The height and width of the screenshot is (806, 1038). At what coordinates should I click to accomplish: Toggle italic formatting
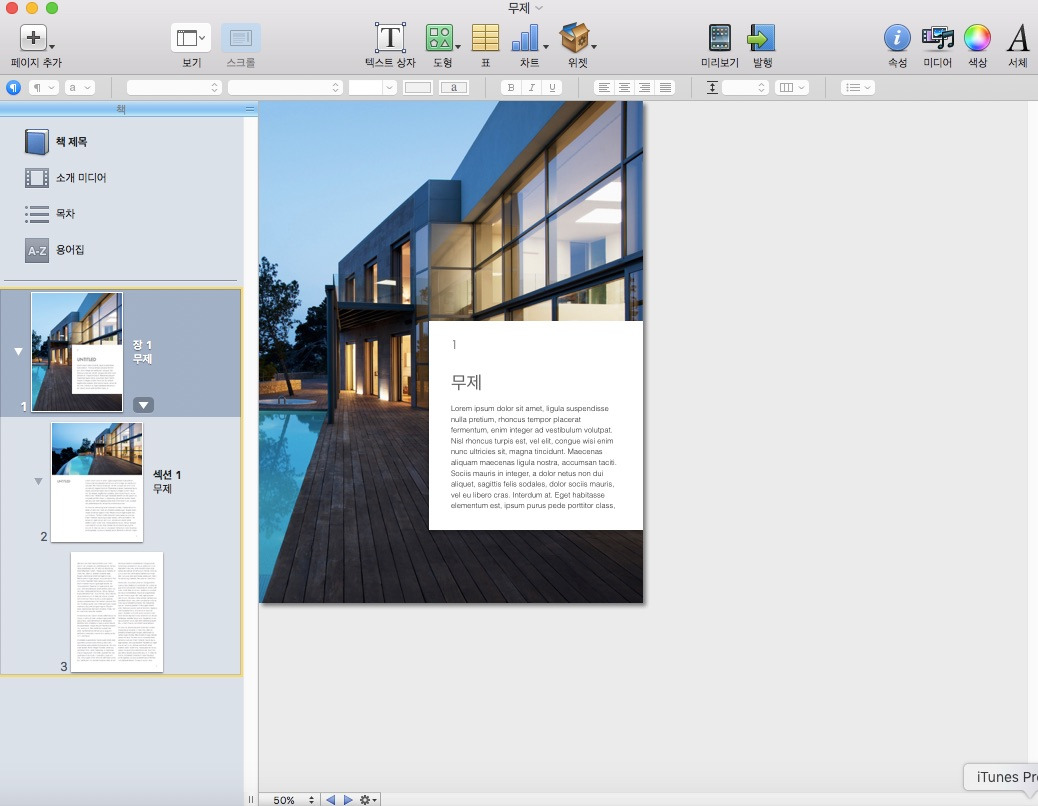[531, 87]
